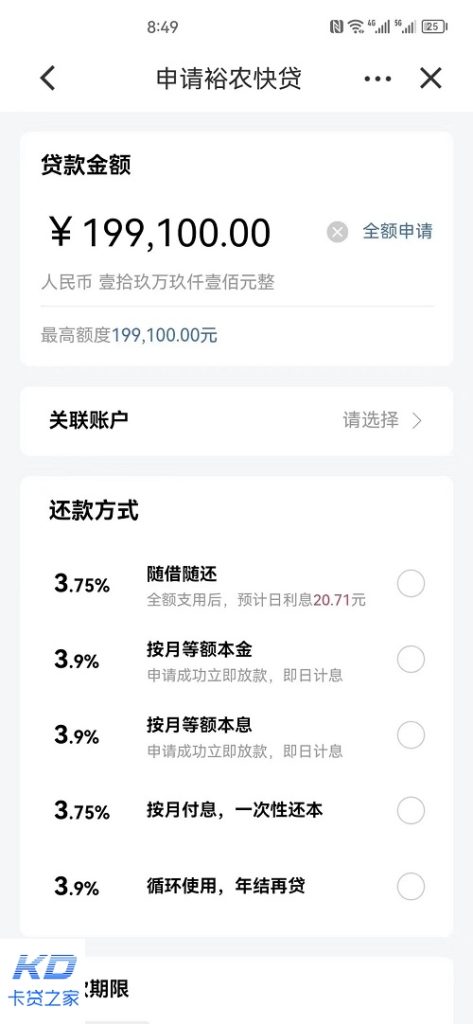This screenshot has width=473, height=1024.
Task: Tap the Wi-Fi status icon
Action: pyautogui.click(x=355, y=27)
